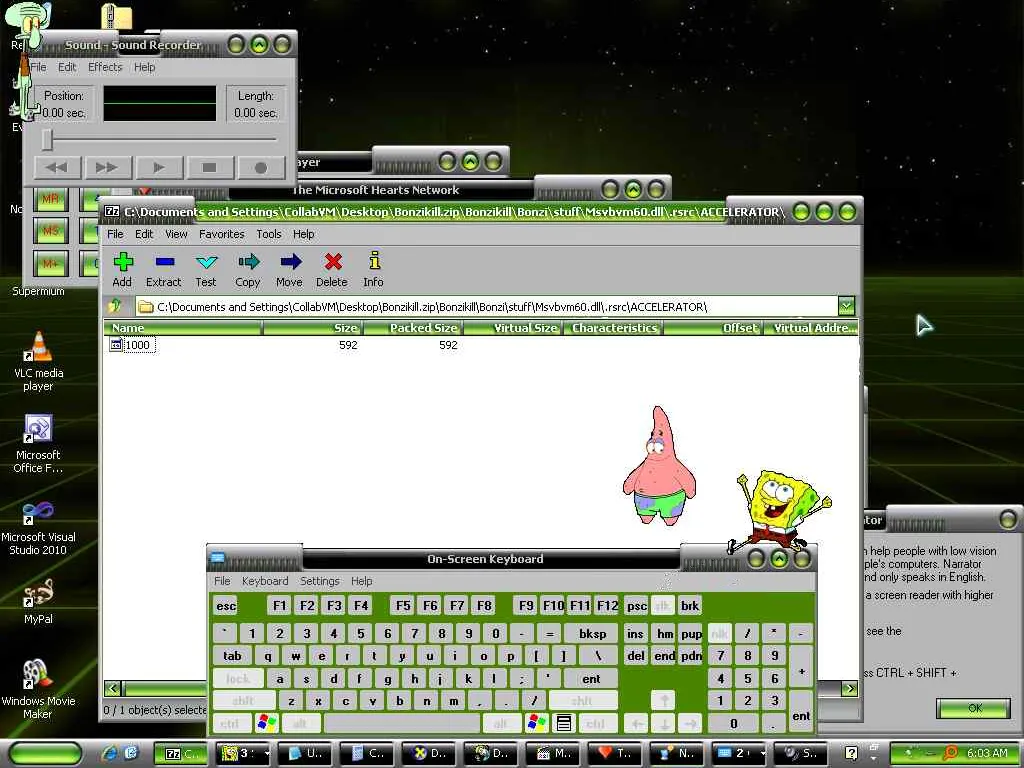
Task: Click the Add button in 7-Zip toolbar
Action: click(x=123, y=269)
